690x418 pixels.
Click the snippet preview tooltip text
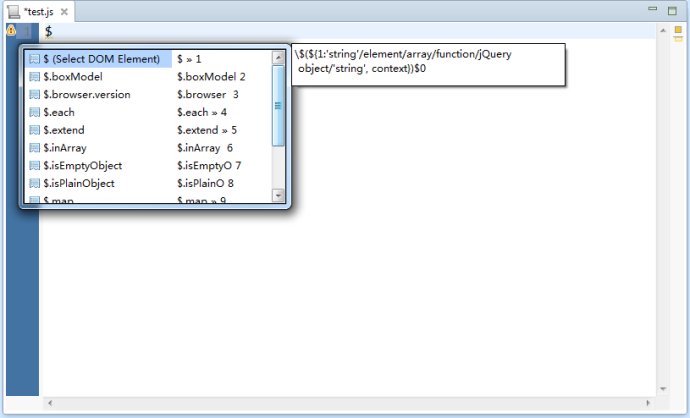point(404,61)
